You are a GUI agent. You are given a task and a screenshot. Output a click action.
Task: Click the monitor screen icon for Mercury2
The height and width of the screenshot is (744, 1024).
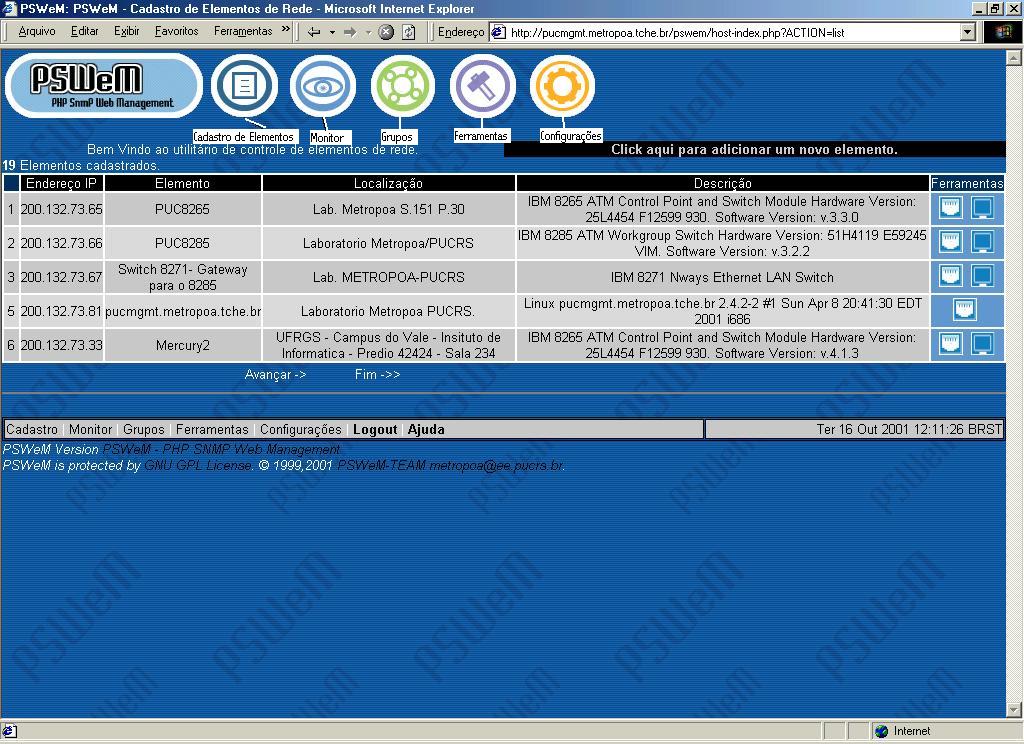tap(982, 344)
